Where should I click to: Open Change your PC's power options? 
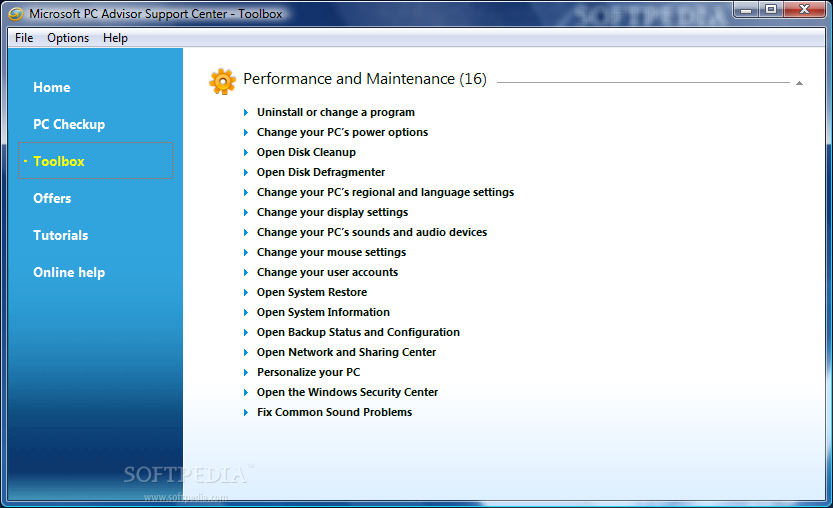click(x=342, y=132)
